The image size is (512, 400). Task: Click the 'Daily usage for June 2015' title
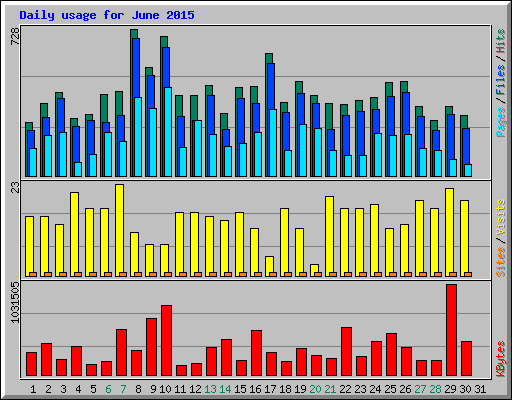107,15
